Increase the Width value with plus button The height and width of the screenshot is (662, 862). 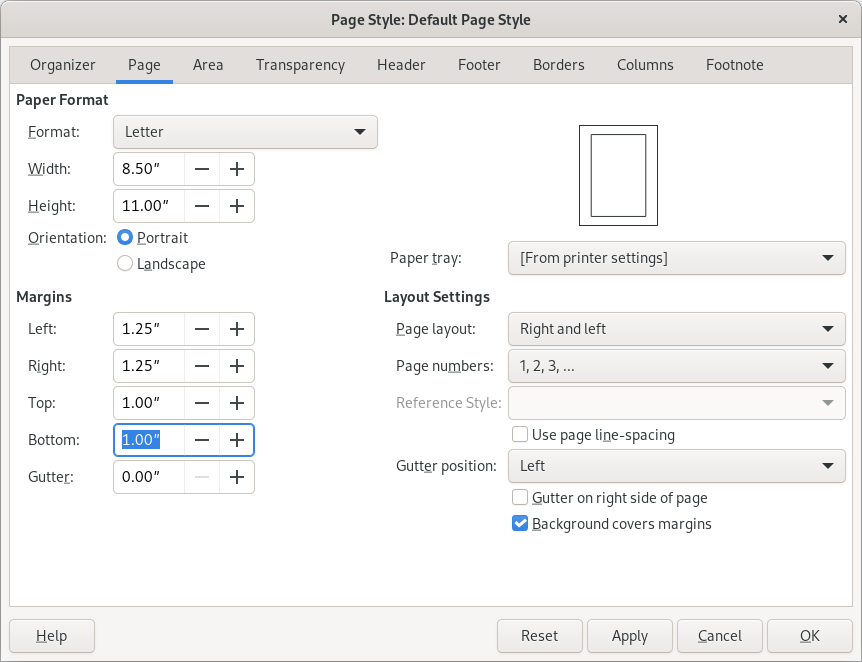pos(237,169)
